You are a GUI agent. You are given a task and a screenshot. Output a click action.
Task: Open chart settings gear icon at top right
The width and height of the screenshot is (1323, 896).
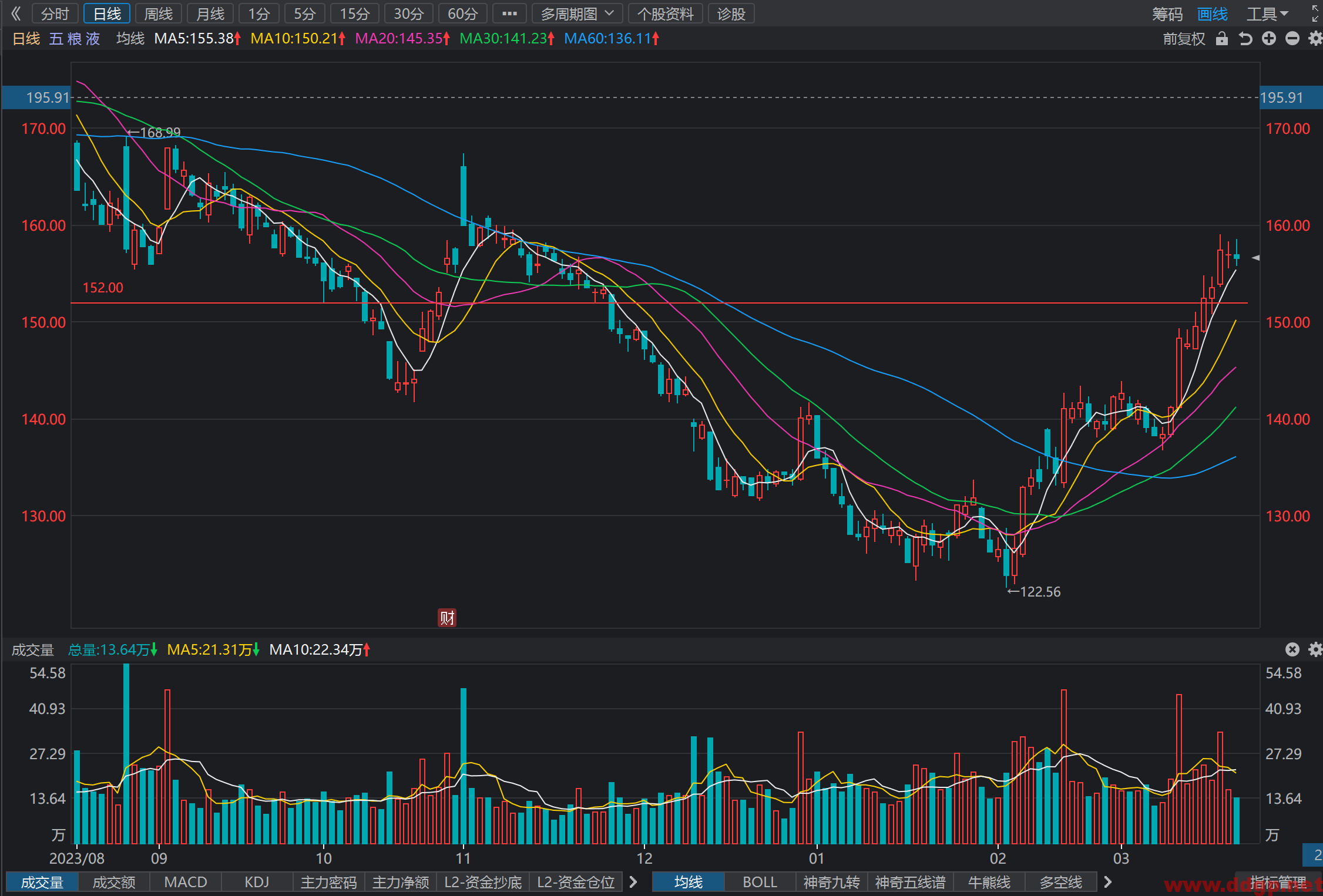click(1315, 39)
